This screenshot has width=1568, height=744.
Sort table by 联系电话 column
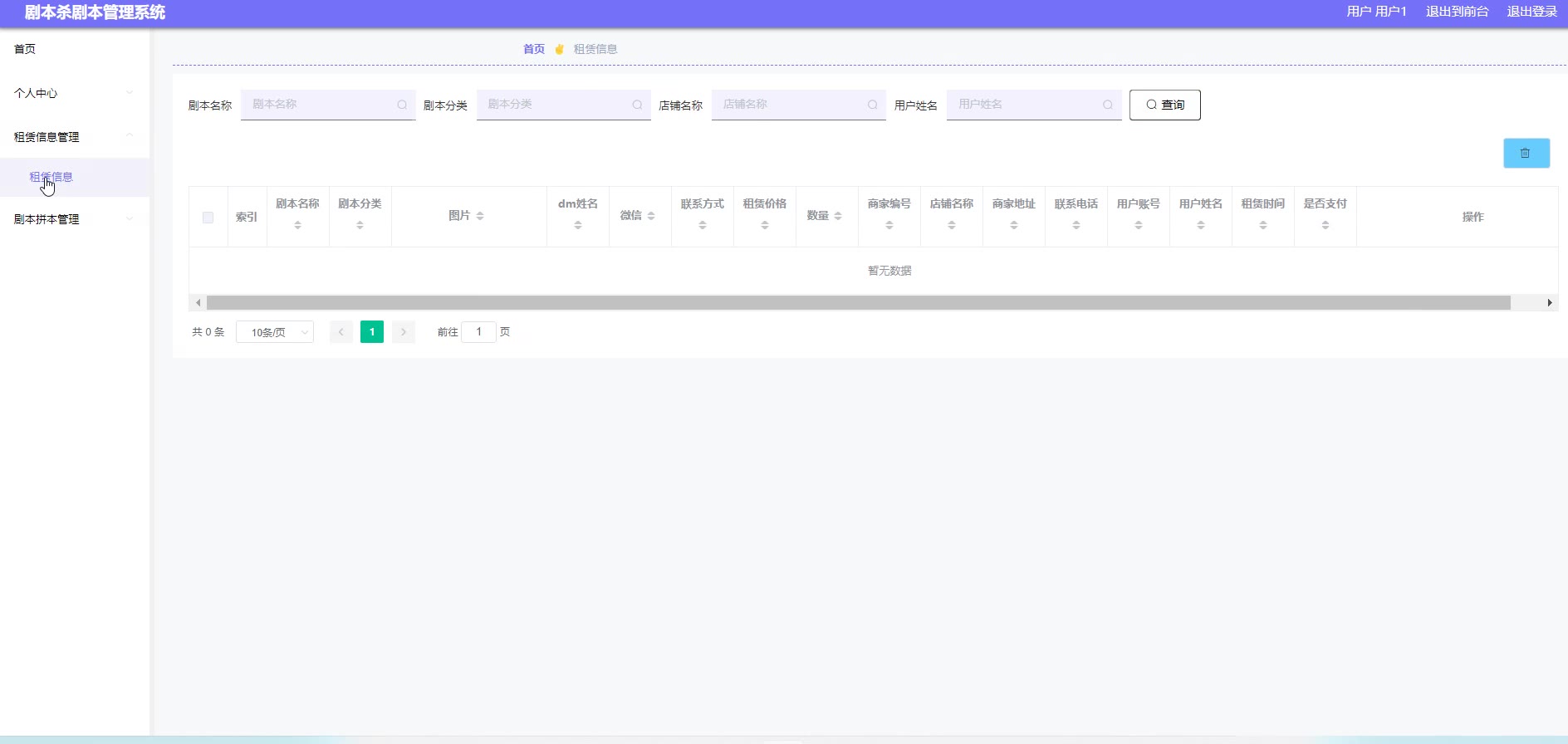click(1076, 225)
